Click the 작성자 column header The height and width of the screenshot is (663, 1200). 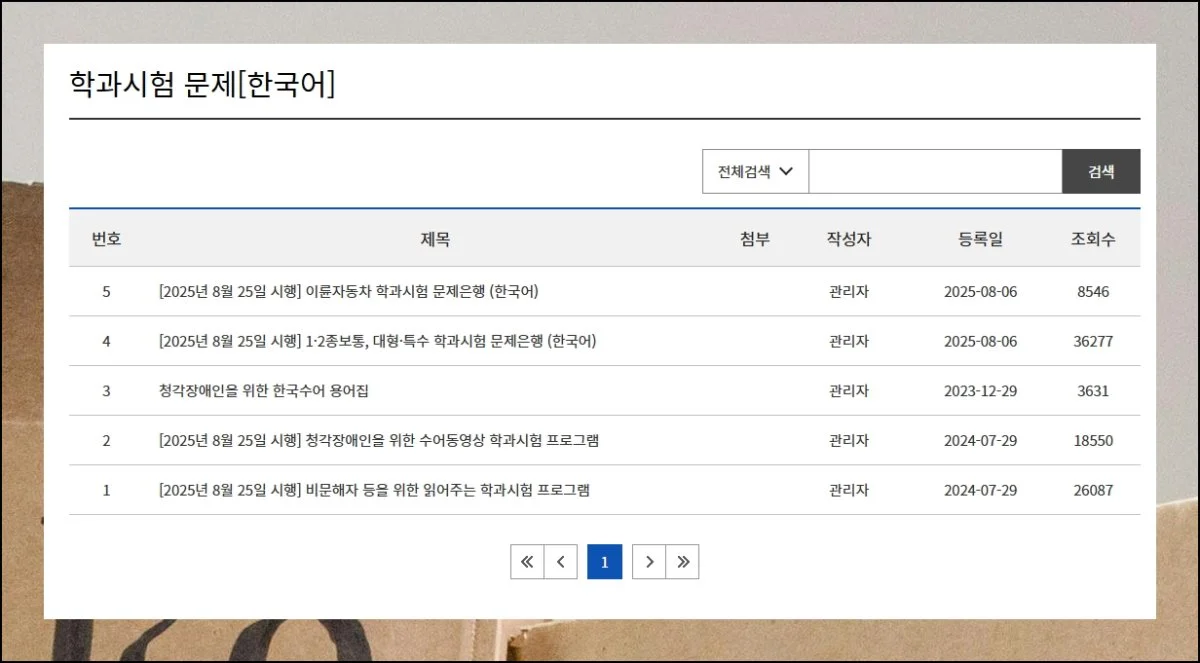[x=848, y=239]
